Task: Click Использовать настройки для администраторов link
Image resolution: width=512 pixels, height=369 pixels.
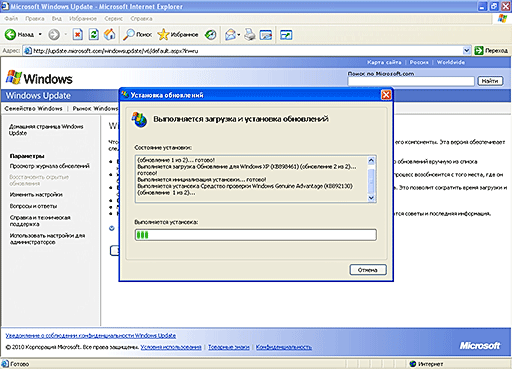Action: 47,239
